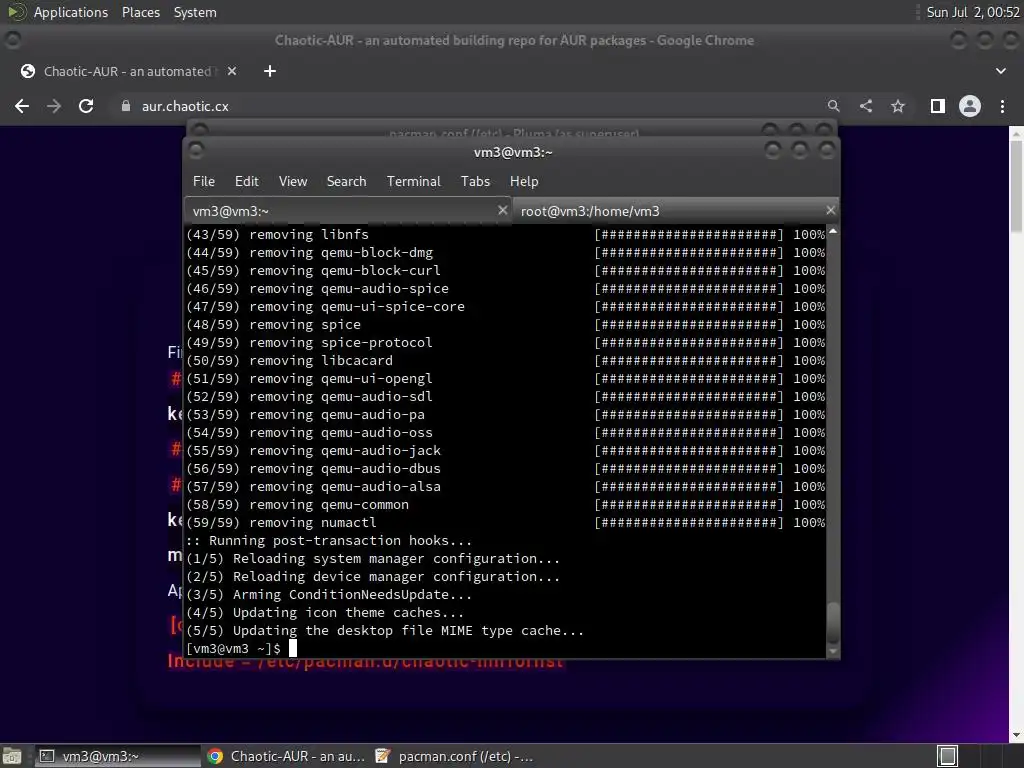Click the terminal scrollbar thumb
Image resolution: width=1024 pixels, height=768 pixels.
[833, 623]
